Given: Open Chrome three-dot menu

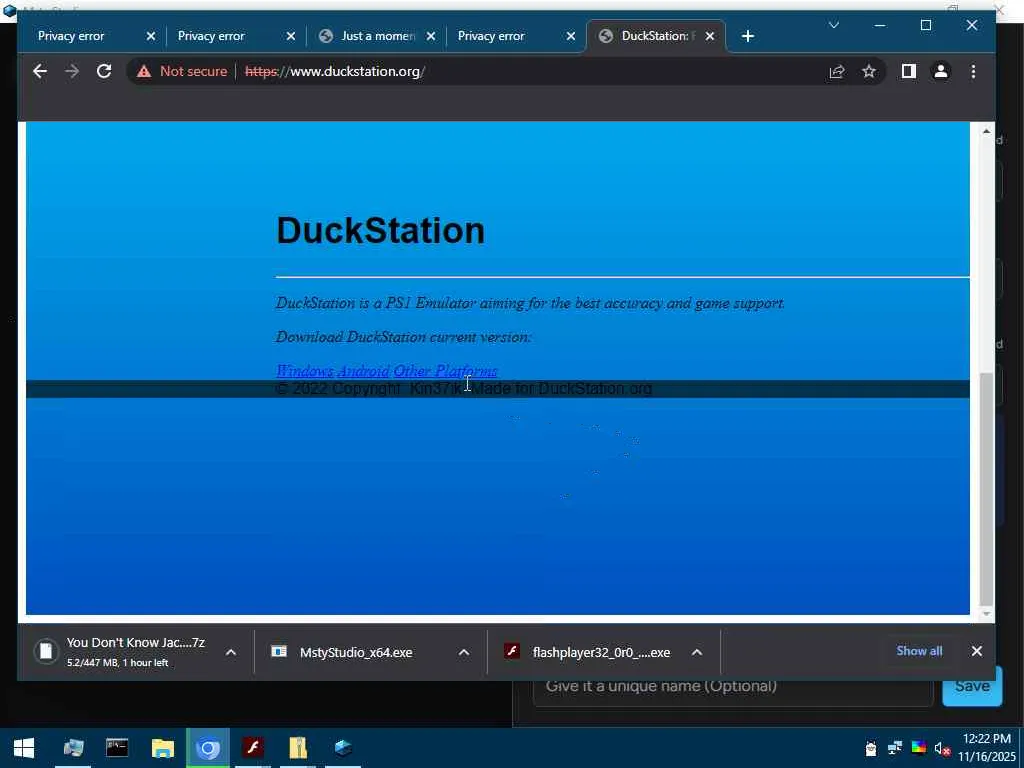Looking at the screenshot, I should tap(973, 71).
